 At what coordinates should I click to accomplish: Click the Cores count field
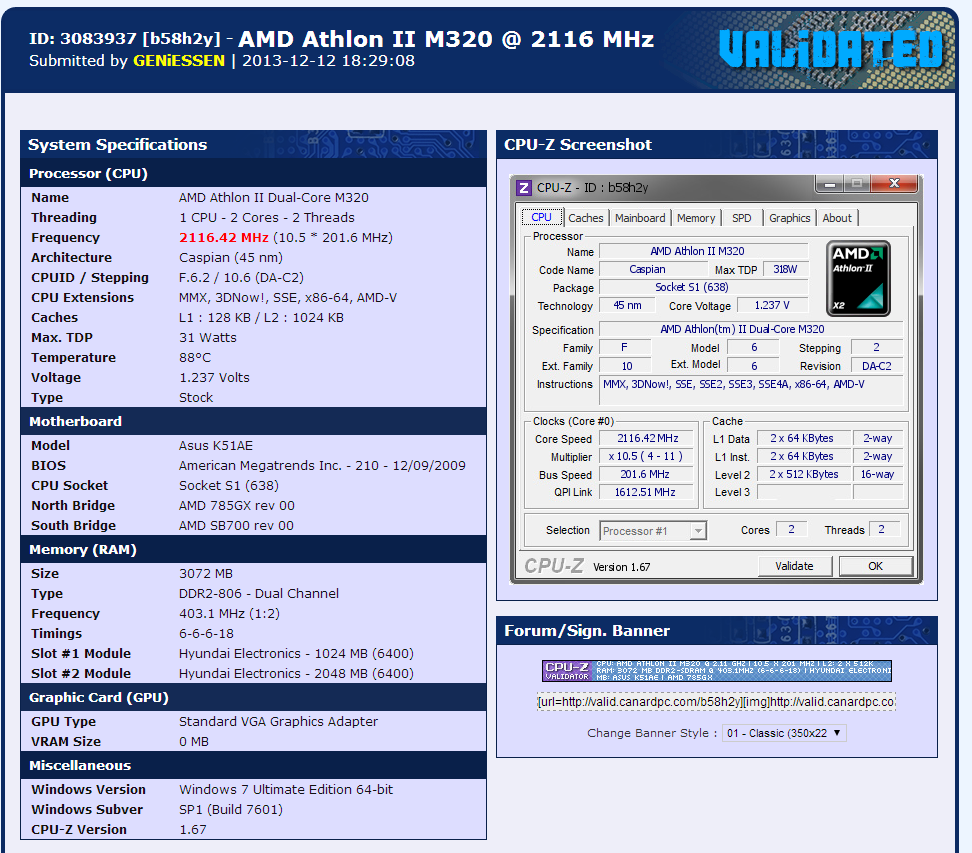coord(792,529)
